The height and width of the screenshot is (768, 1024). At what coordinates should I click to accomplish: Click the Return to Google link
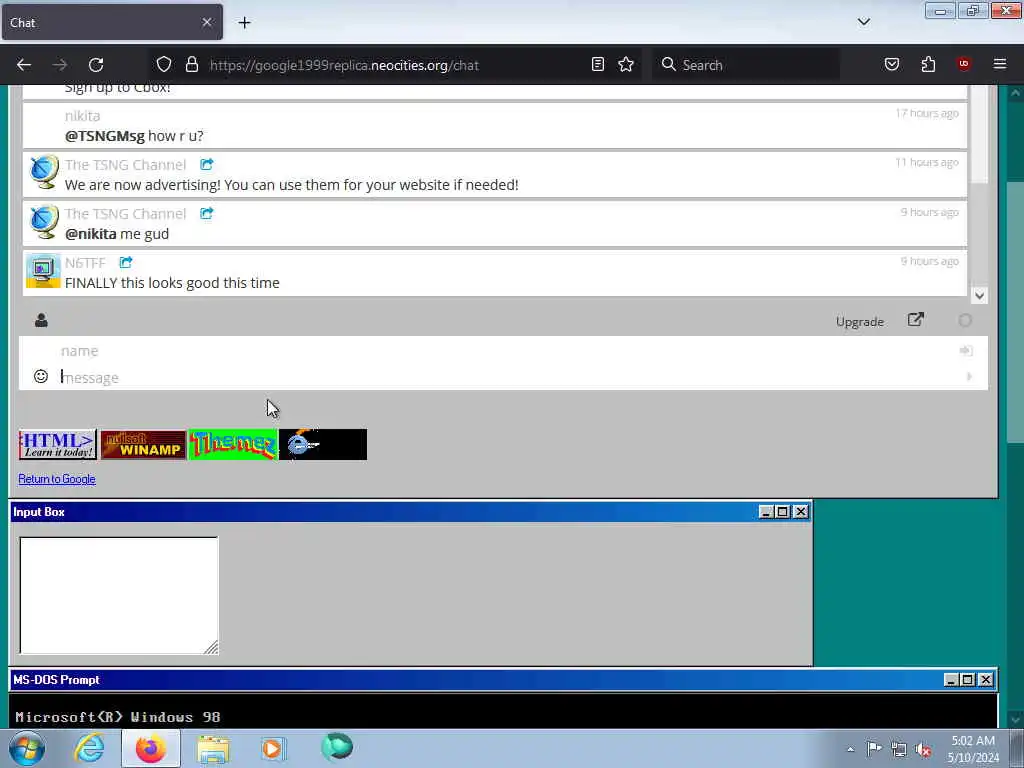(x=57, y=479)
